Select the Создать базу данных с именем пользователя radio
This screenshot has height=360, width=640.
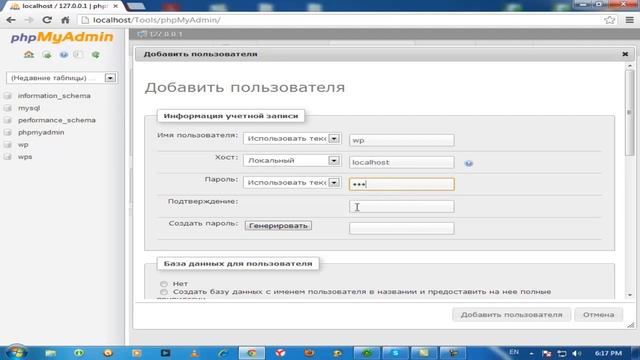click(164, 292)
